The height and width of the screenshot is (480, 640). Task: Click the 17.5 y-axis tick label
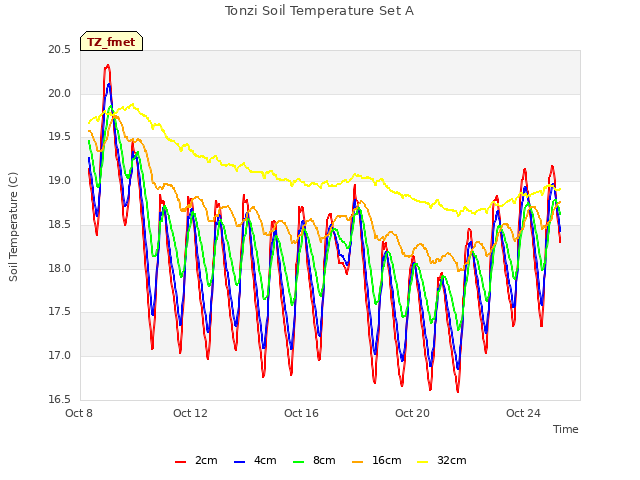60,312
